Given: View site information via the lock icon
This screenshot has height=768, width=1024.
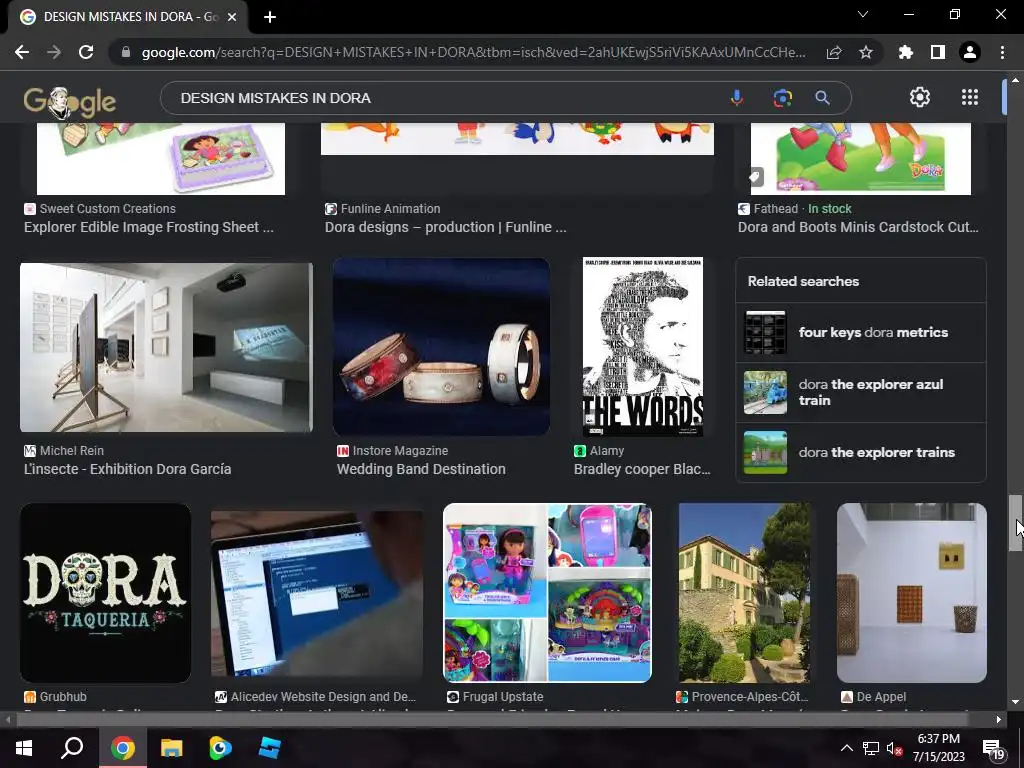Looking at the screenshot, I should point(125,52).
